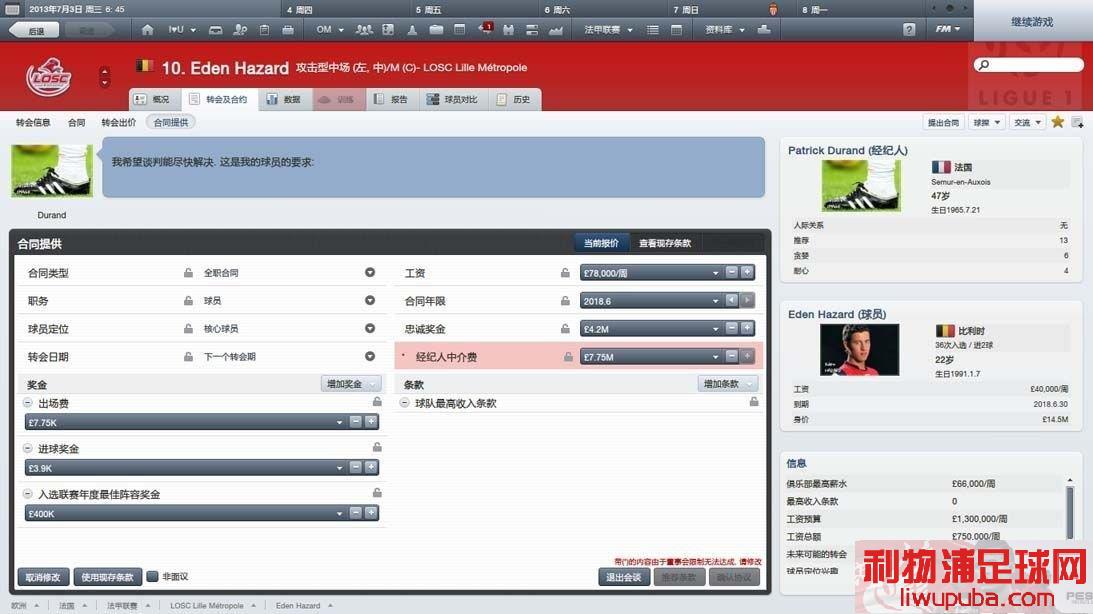Click the 使用现存条款 button
This screenshot has height=614, width=1093.
tap(107, 577)
